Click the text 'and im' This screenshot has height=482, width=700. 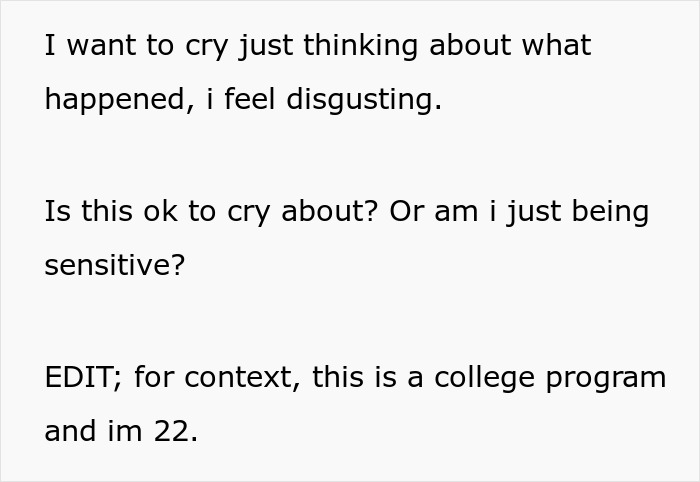click(94, 432)
